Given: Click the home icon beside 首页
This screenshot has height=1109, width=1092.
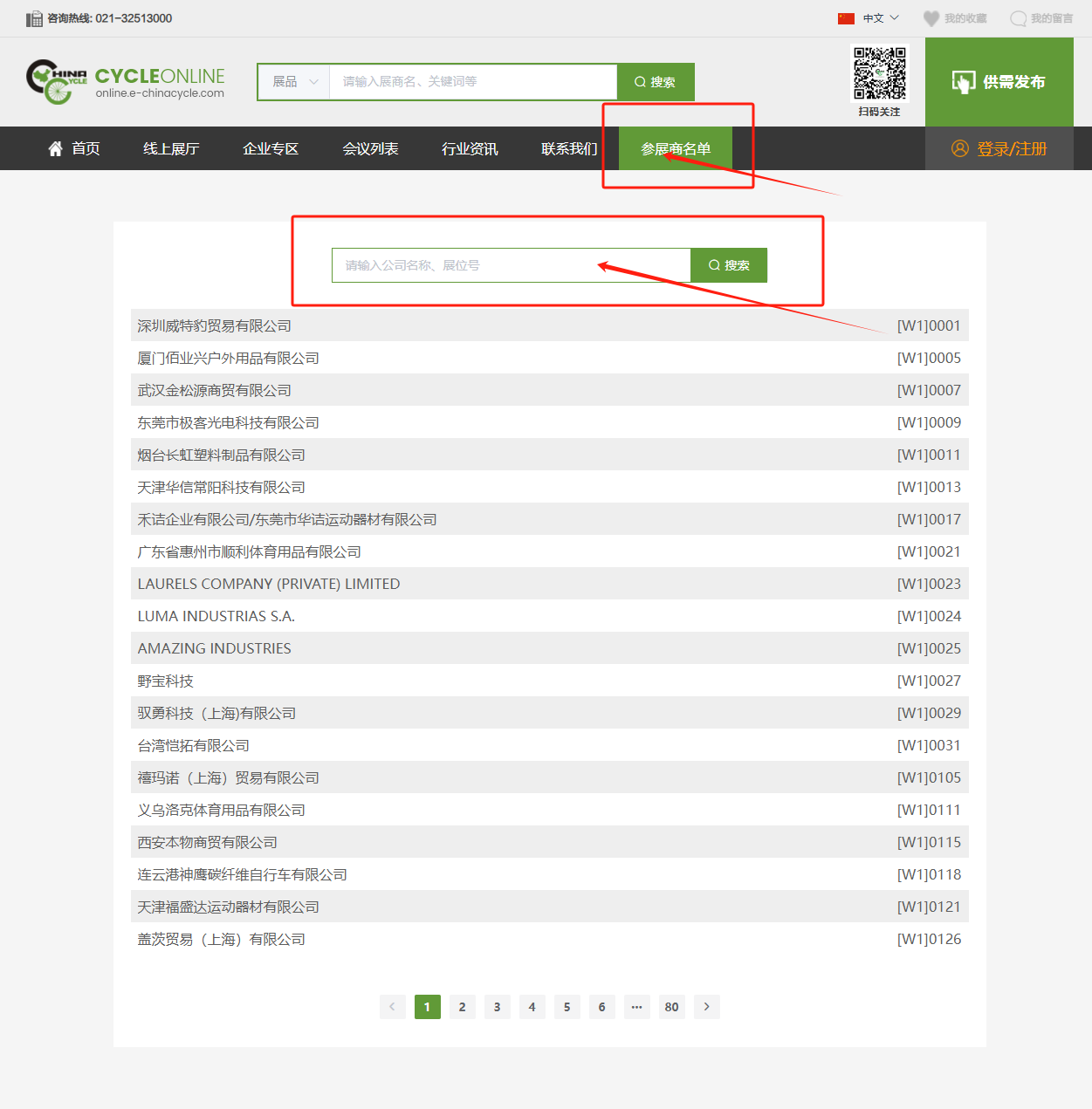Looking at the screenshot, I should pyautogui.click(x=56, y=148).
